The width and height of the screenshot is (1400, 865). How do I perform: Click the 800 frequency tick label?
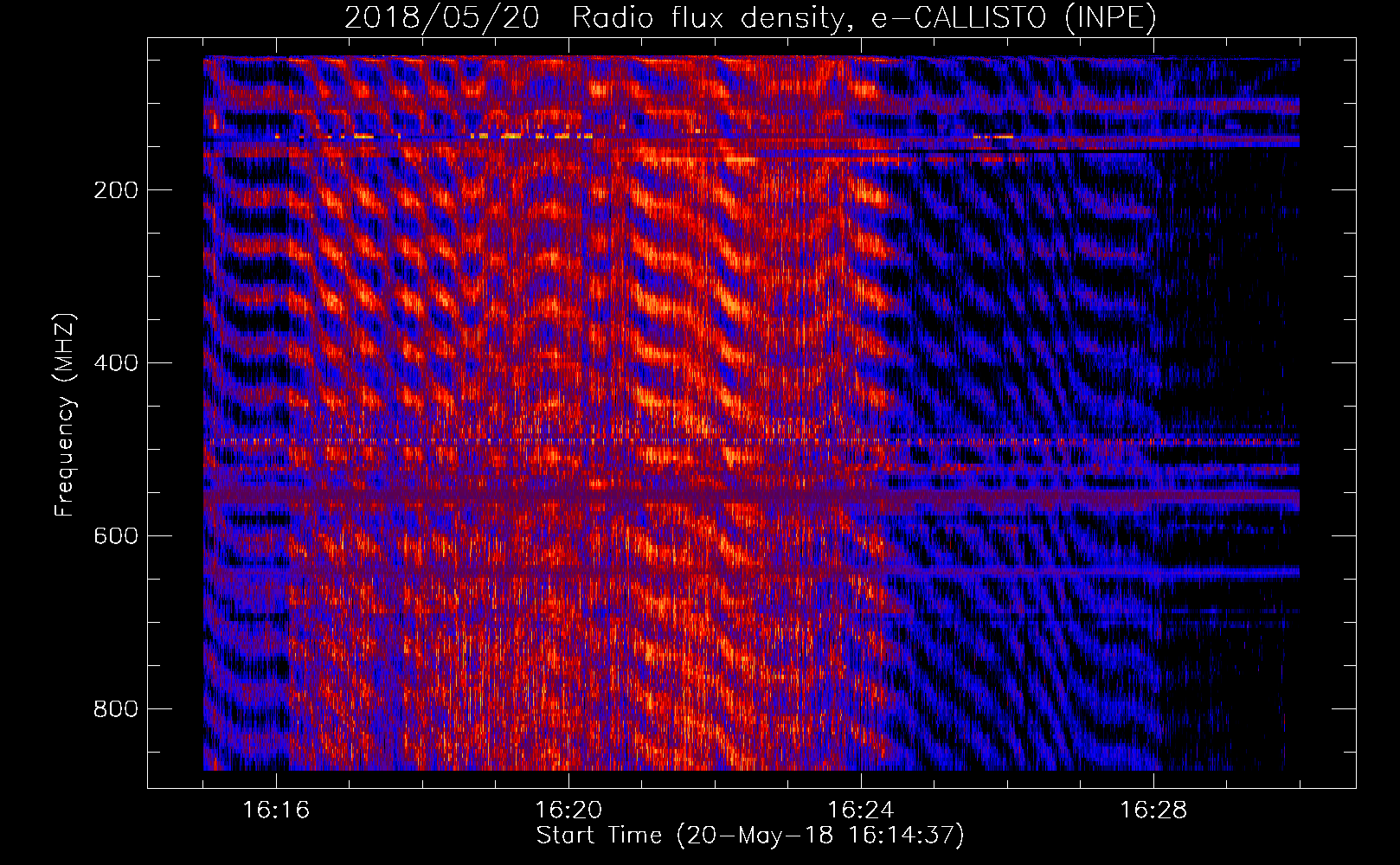[116, 709]
